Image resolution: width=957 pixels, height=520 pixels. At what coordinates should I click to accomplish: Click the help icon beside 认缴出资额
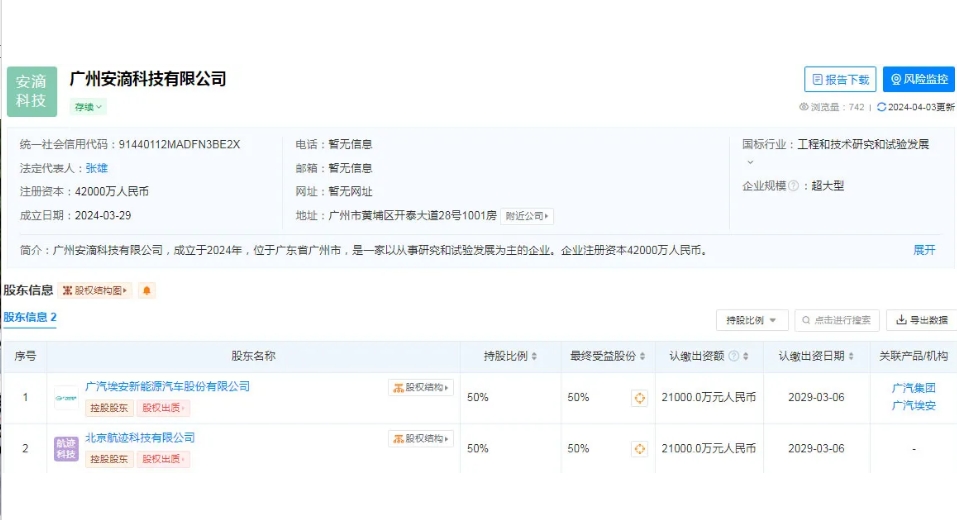coord(734,356)
